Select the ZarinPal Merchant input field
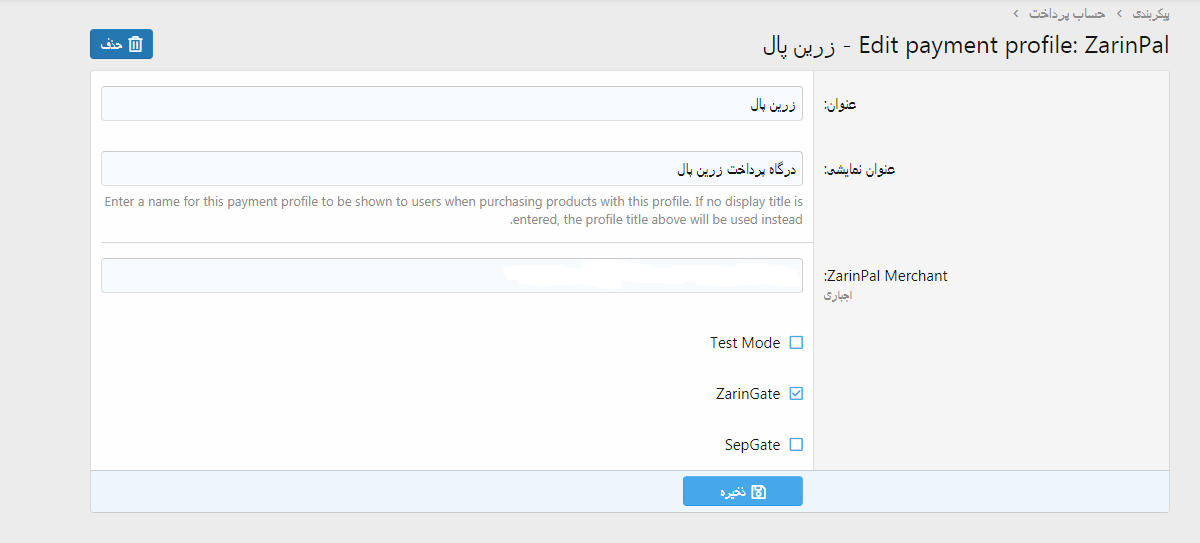 451,276
